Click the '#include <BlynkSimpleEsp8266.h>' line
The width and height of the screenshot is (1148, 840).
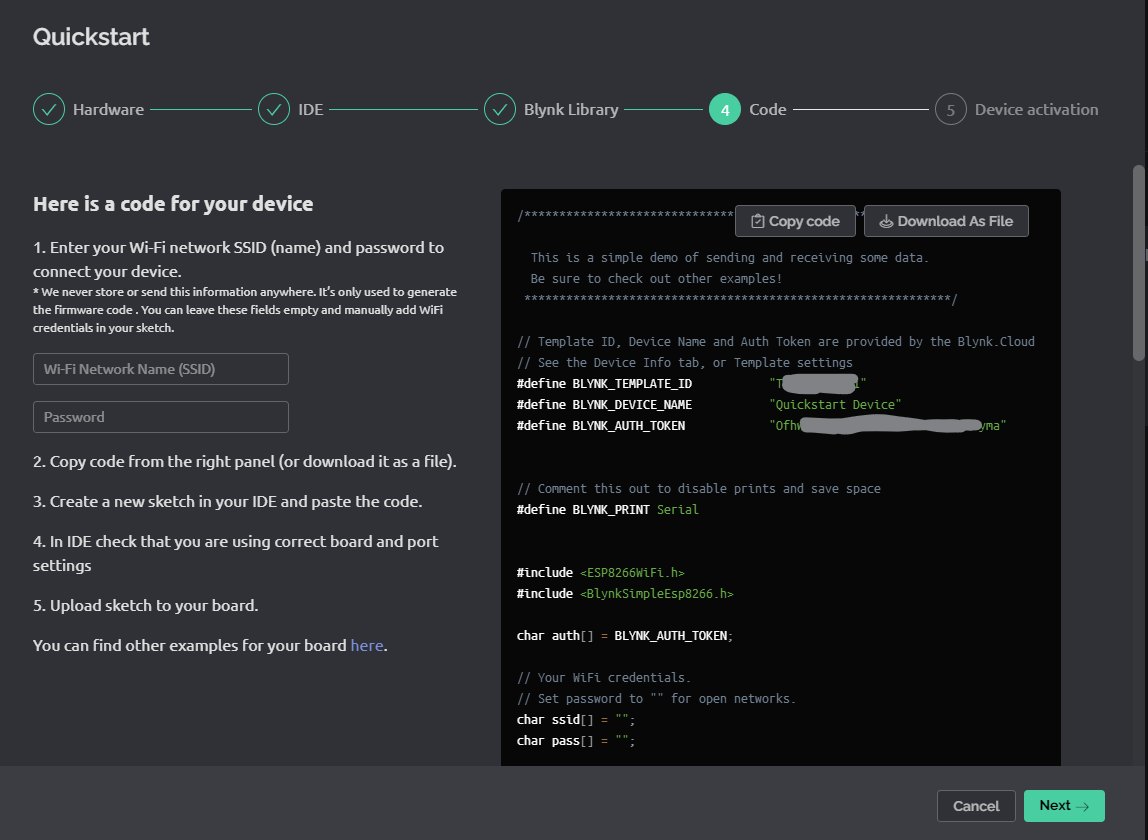pos(625,594)
